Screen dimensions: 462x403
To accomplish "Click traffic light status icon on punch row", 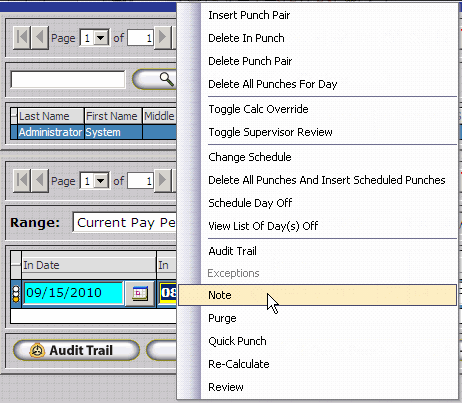I will (16, 294).
